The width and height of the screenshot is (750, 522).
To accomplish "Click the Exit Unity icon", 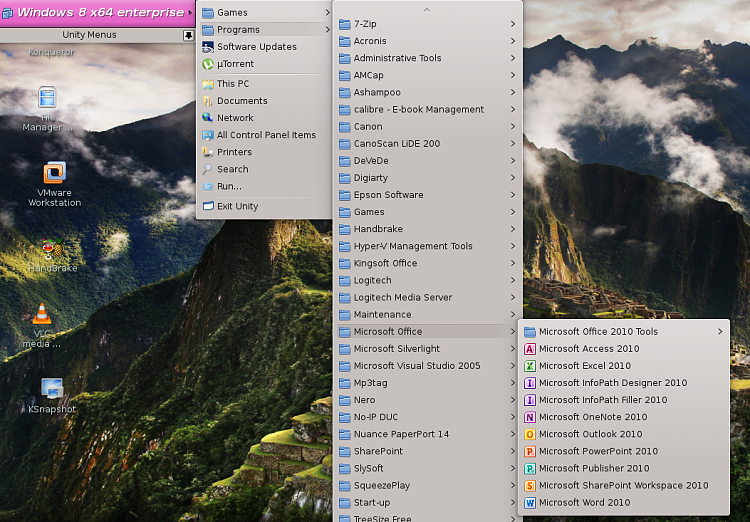I will [x=208, y=206].
